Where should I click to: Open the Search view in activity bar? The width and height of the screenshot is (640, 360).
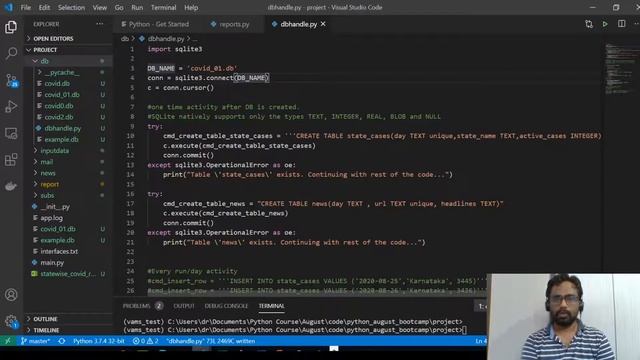11,53
